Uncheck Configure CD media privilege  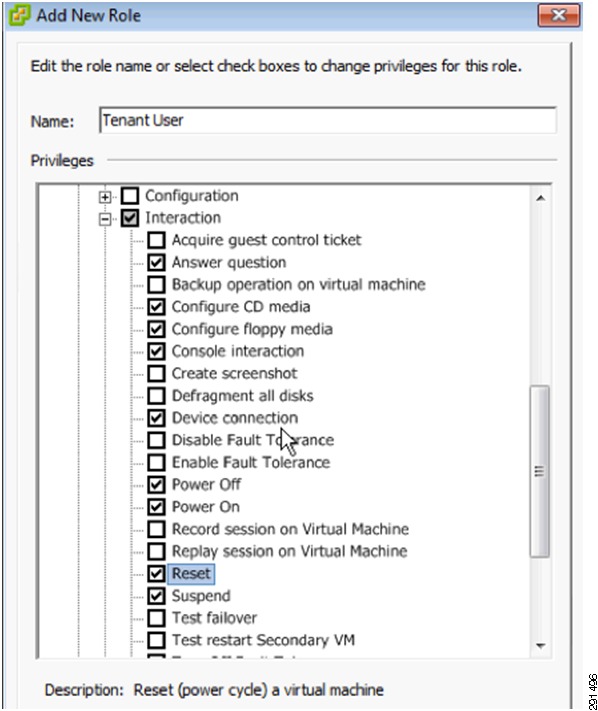156,307
